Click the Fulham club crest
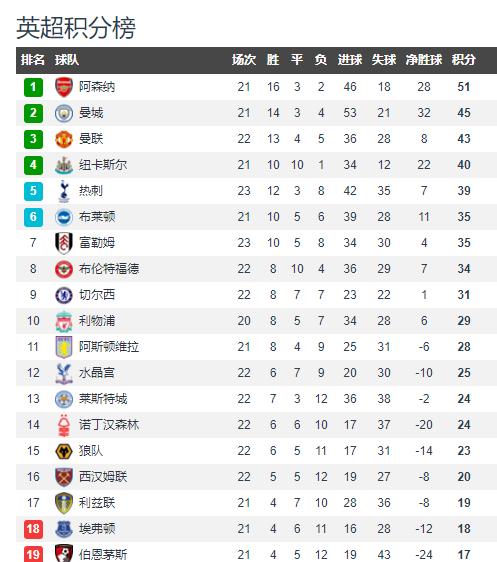Screen dimensions: 497x562 64,243
